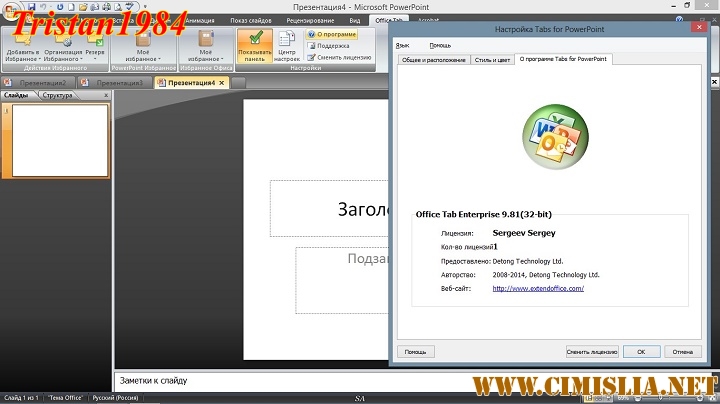Open Центр настроек in the ribbon
The height and width of the screenshot is (404, 720).
[x=287, y=47]
